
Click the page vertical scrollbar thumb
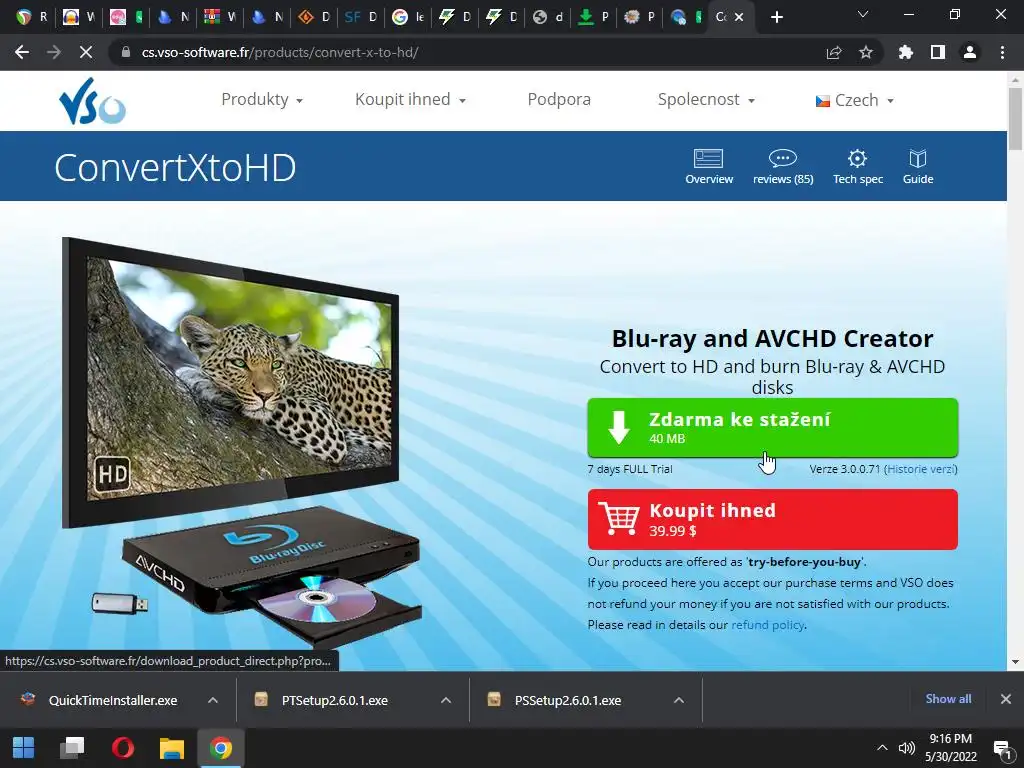coord(1015,118)
